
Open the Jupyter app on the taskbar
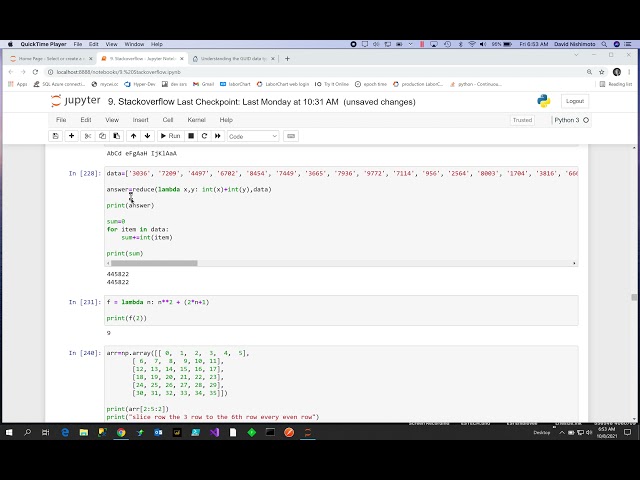tap(308, 432)
